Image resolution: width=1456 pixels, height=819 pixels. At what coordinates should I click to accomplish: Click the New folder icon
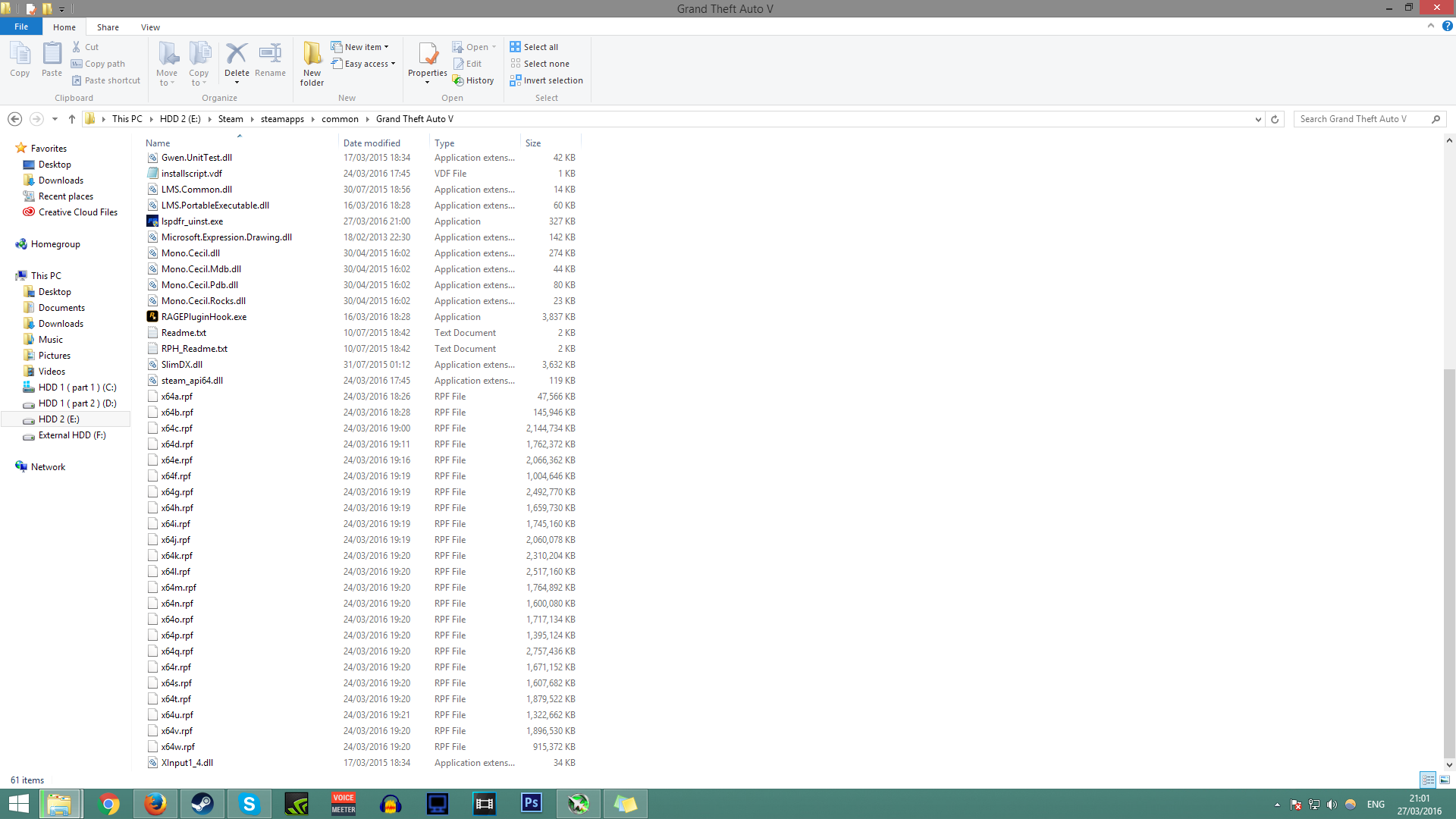pos(312,55)
